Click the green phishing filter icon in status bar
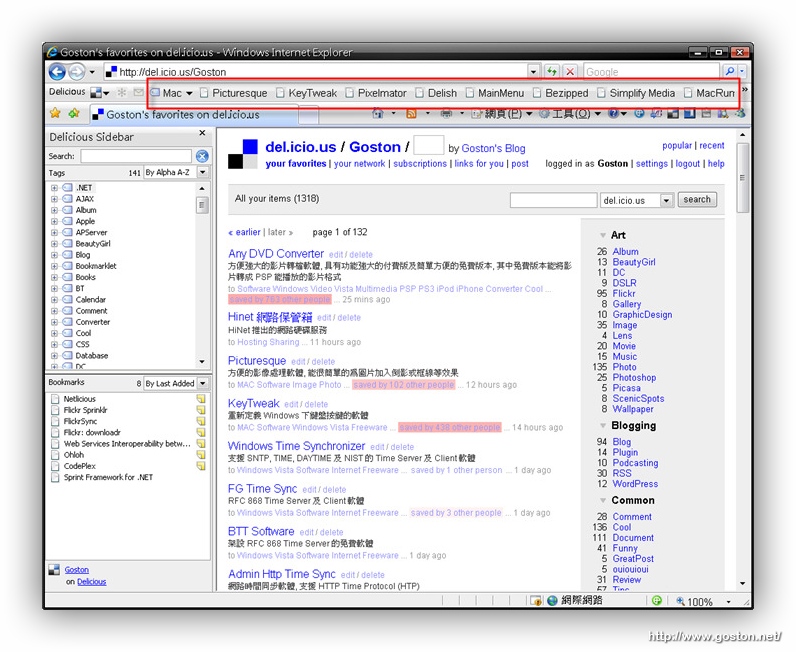The height and width of the screenshot is (652, 796). coord(657,601)
